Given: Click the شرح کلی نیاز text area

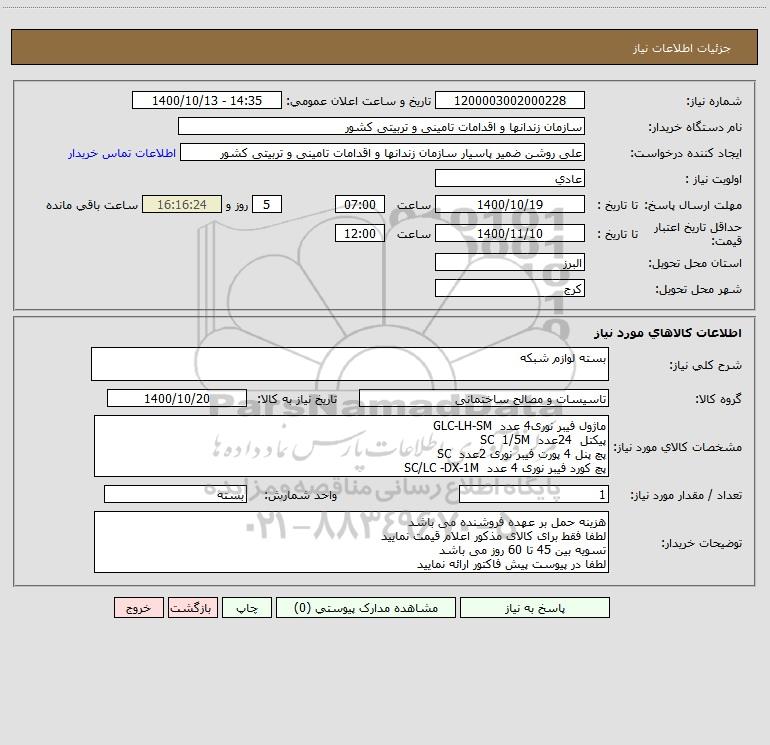Looking at the screenshot, I should 350,364.
